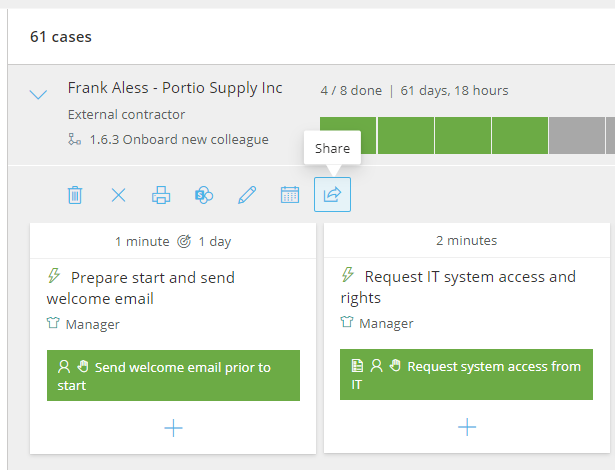The height and width of the screenshot is (470, 615).
Task: Click the grey segment of the progress bar
Action: click(576, 136)
